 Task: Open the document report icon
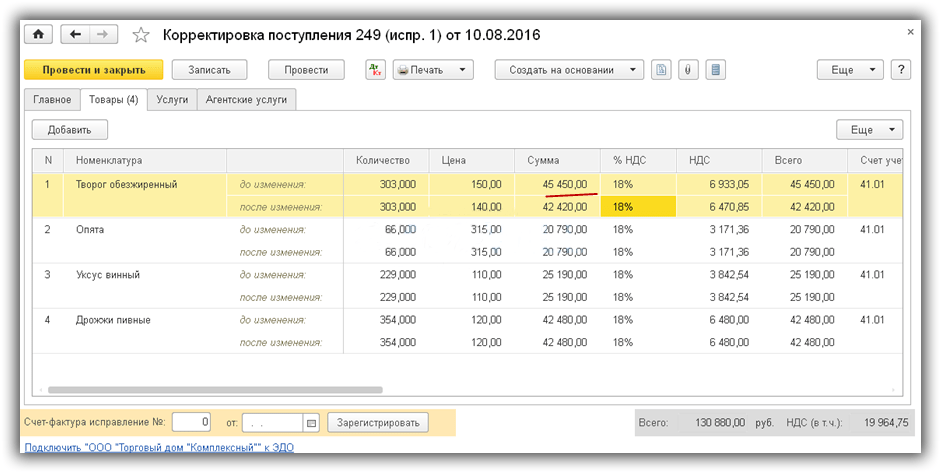[x=661, y=70]
